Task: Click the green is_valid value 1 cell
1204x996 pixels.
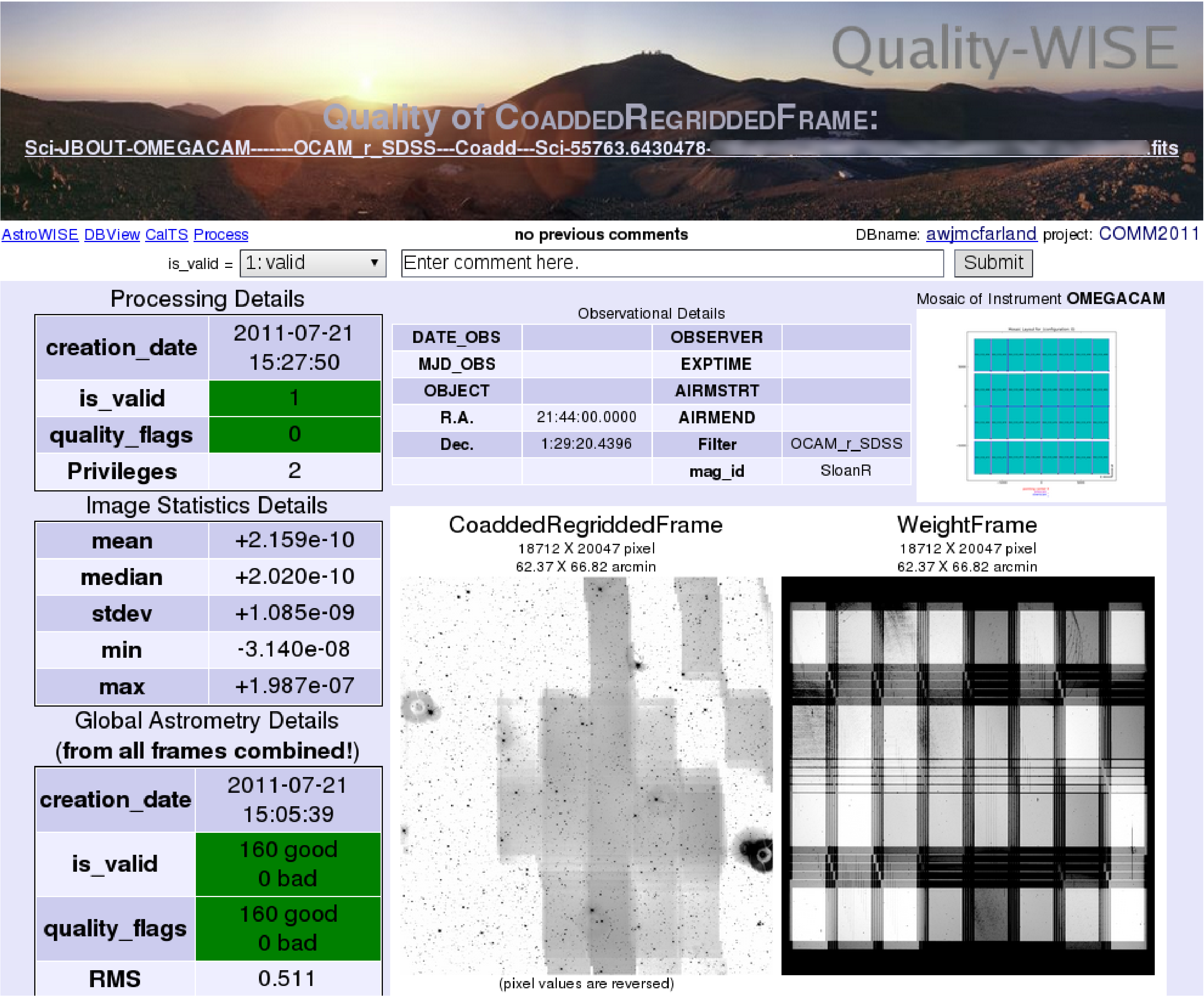Action: coord(294,398)
